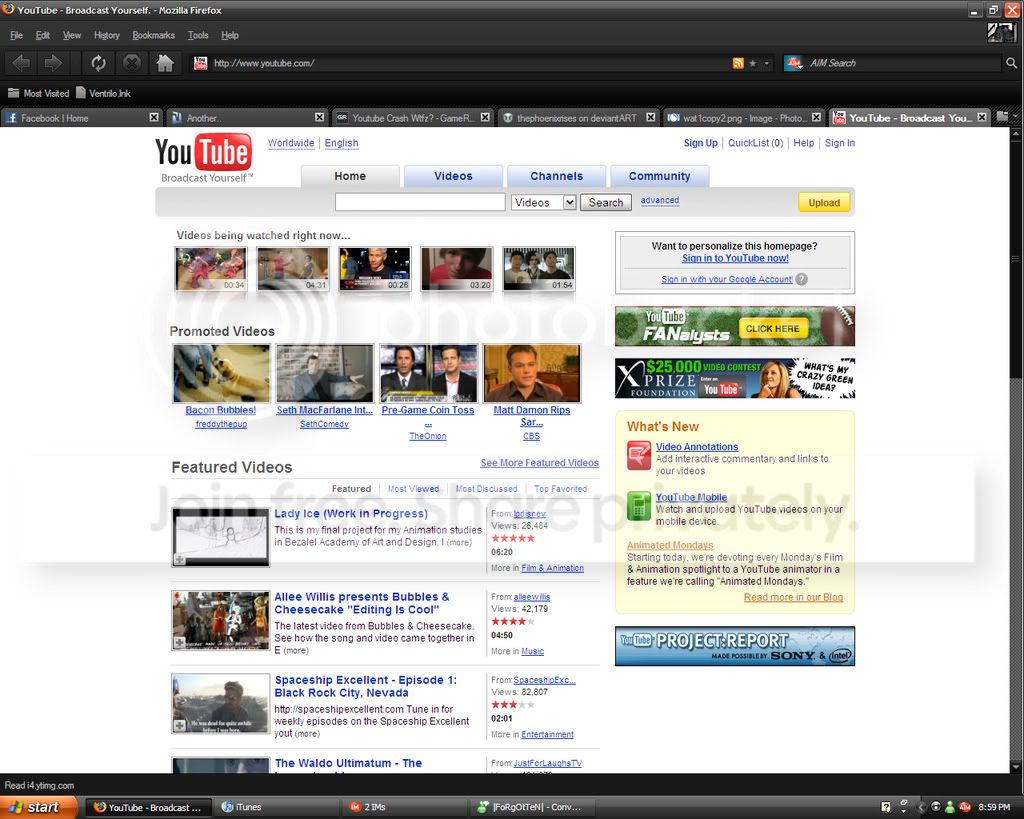Switch to the Channels tab

pos(556,176)
